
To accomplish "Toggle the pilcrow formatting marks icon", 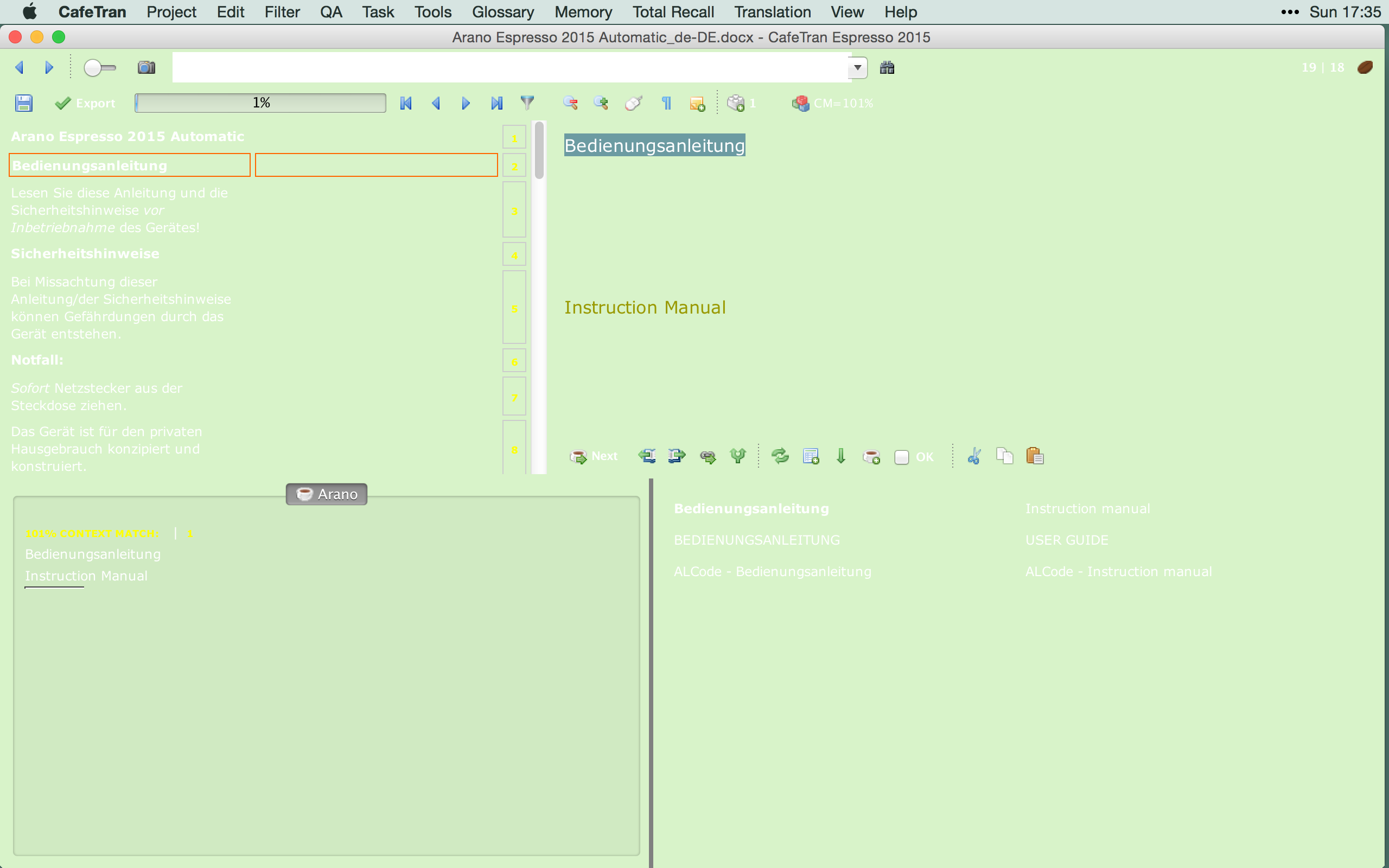I will click(666, 103).
